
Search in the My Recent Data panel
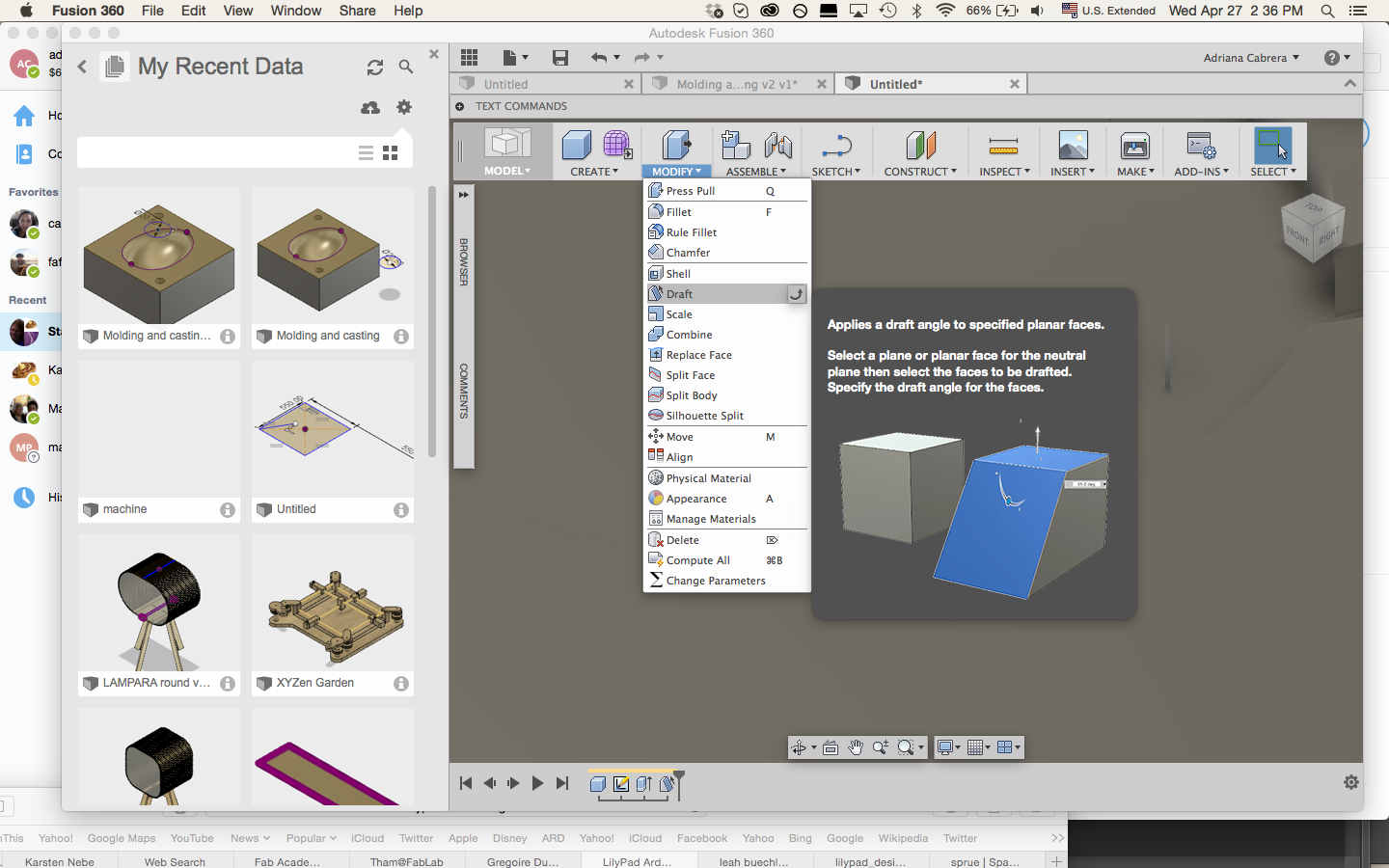point(406,67)
